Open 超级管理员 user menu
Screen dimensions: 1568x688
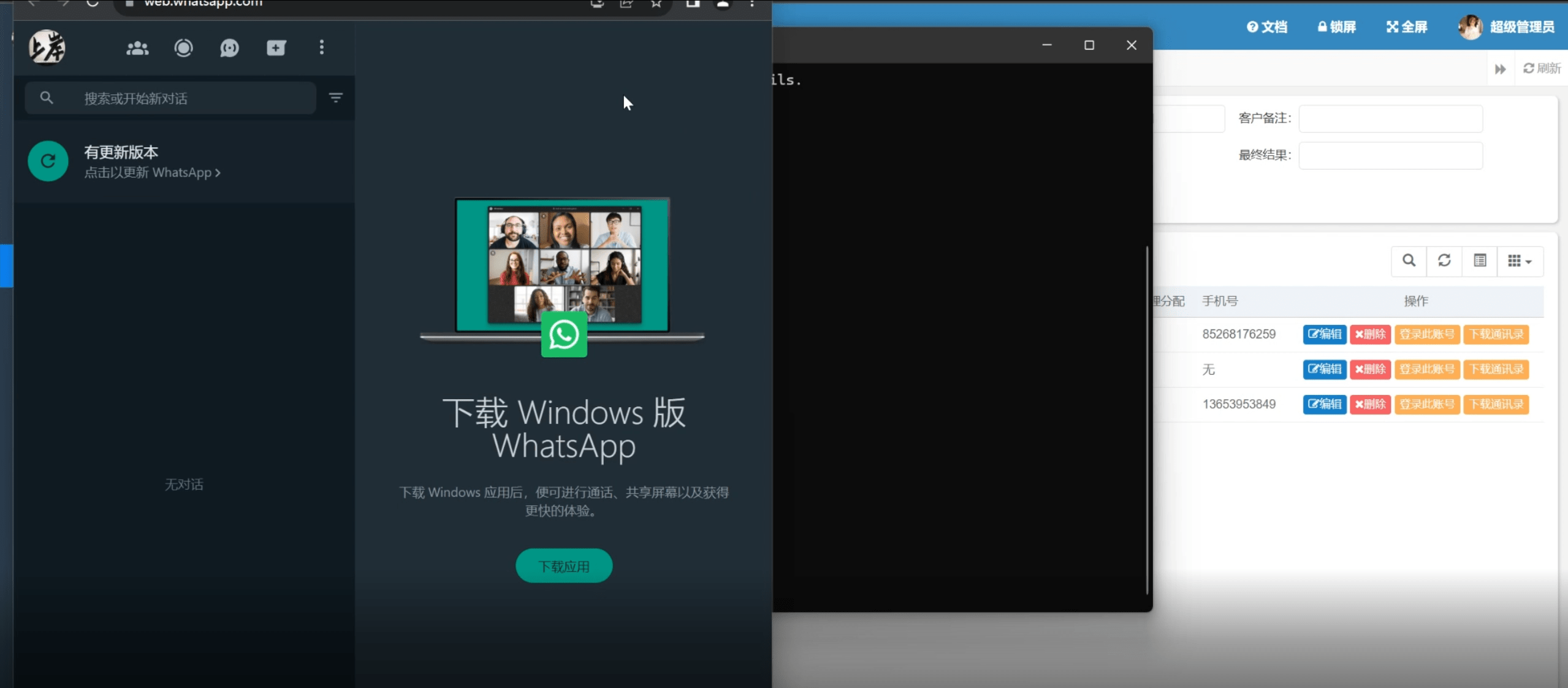point(1507,27)
